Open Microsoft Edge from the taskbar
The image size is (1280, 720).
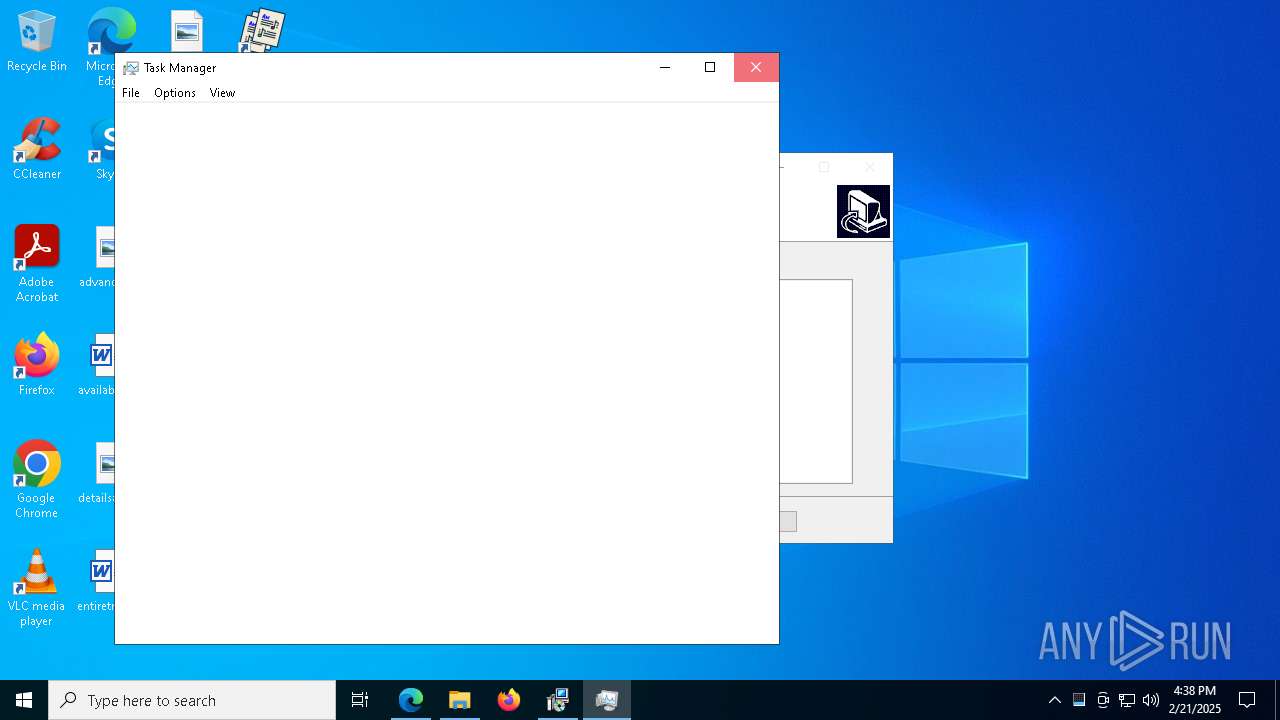(x=410, y=700)
